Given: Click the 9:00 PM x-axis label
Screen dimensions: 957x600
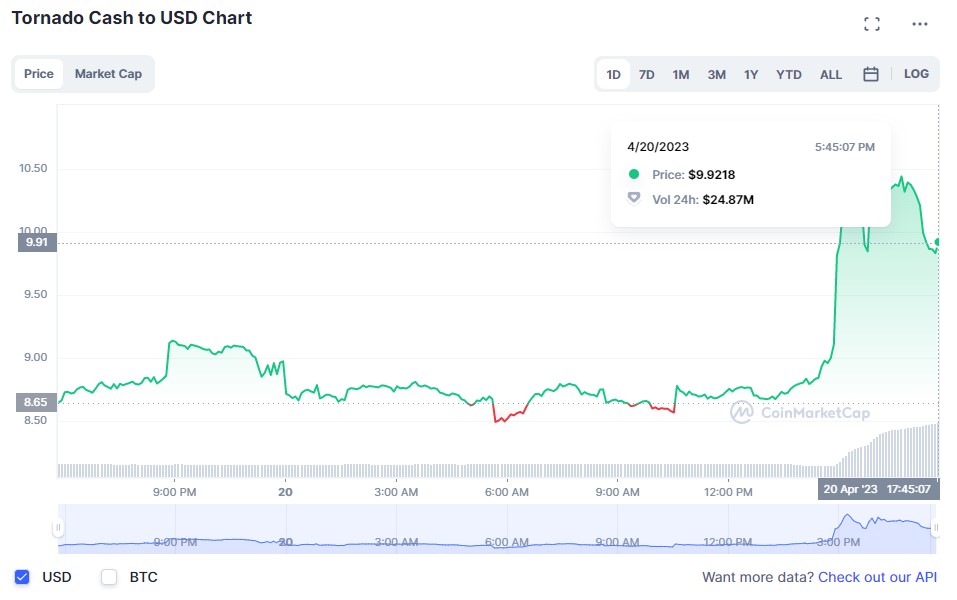Looking at the screenshot, I should (175, 492).
